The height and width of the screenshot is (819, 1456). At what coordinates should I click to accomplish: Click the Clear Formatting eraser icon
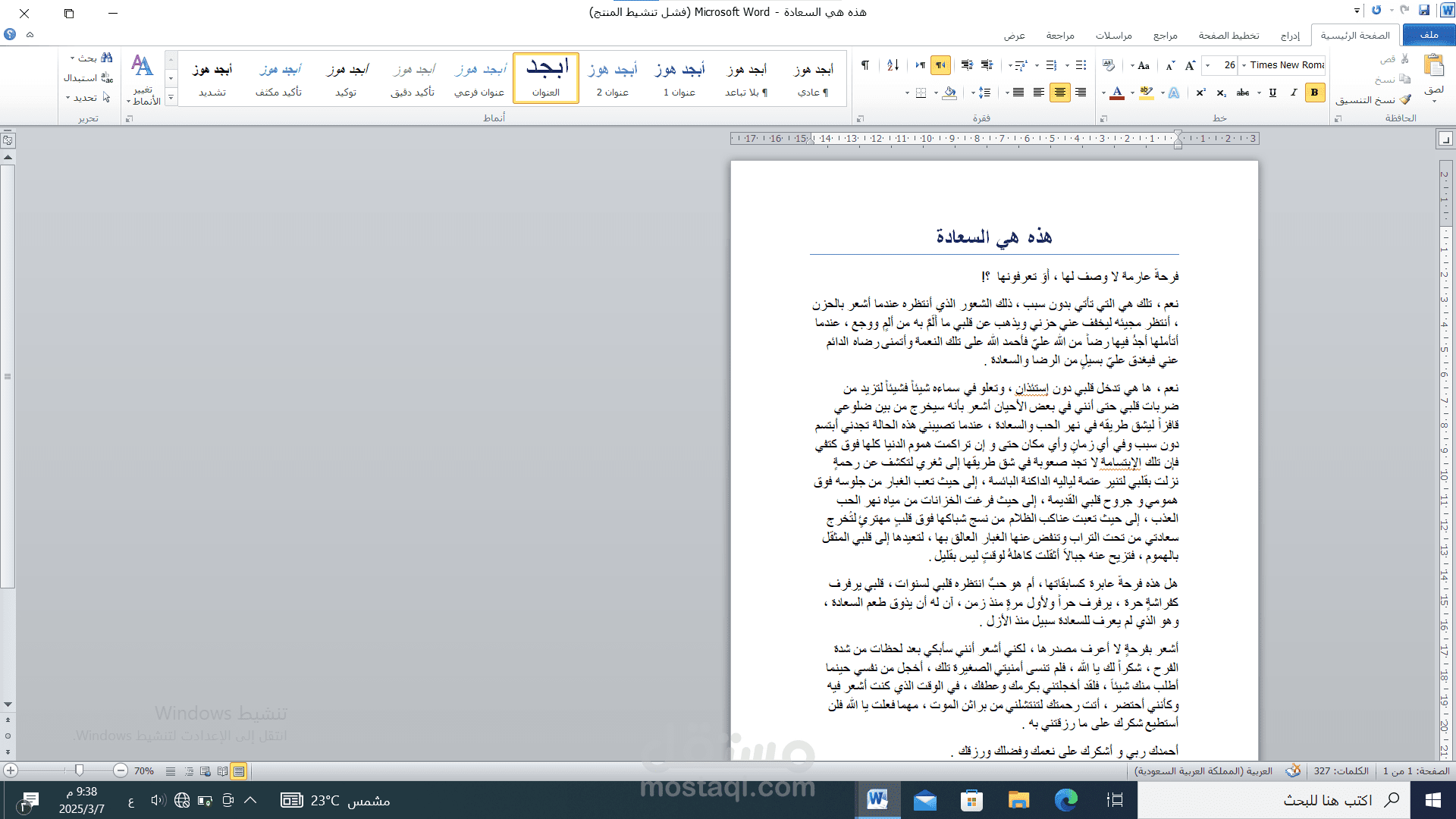(x=1109, y=65)
